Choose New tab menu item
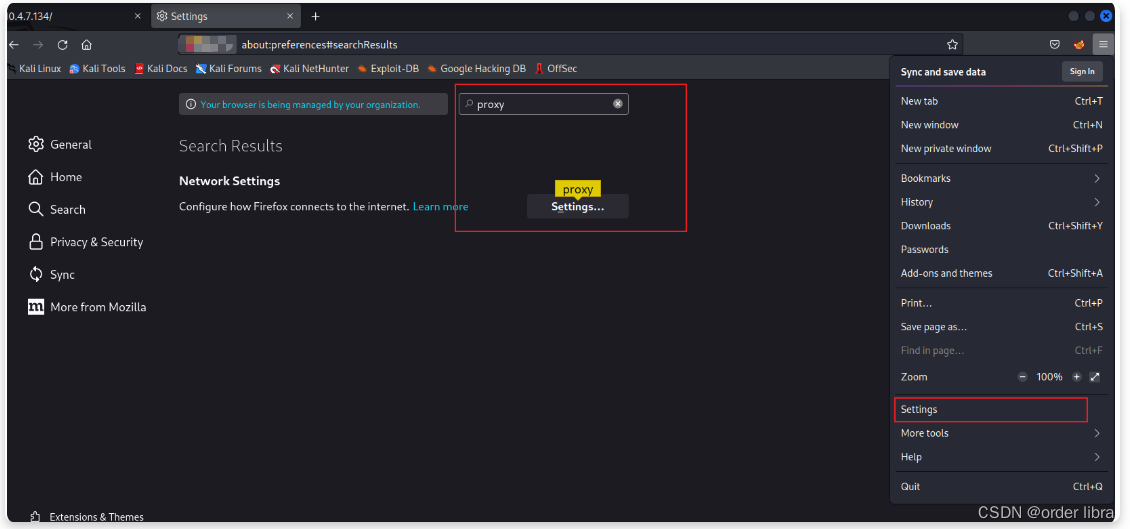Screen dimensions: 1130x529 click(x=1002, y=101)
